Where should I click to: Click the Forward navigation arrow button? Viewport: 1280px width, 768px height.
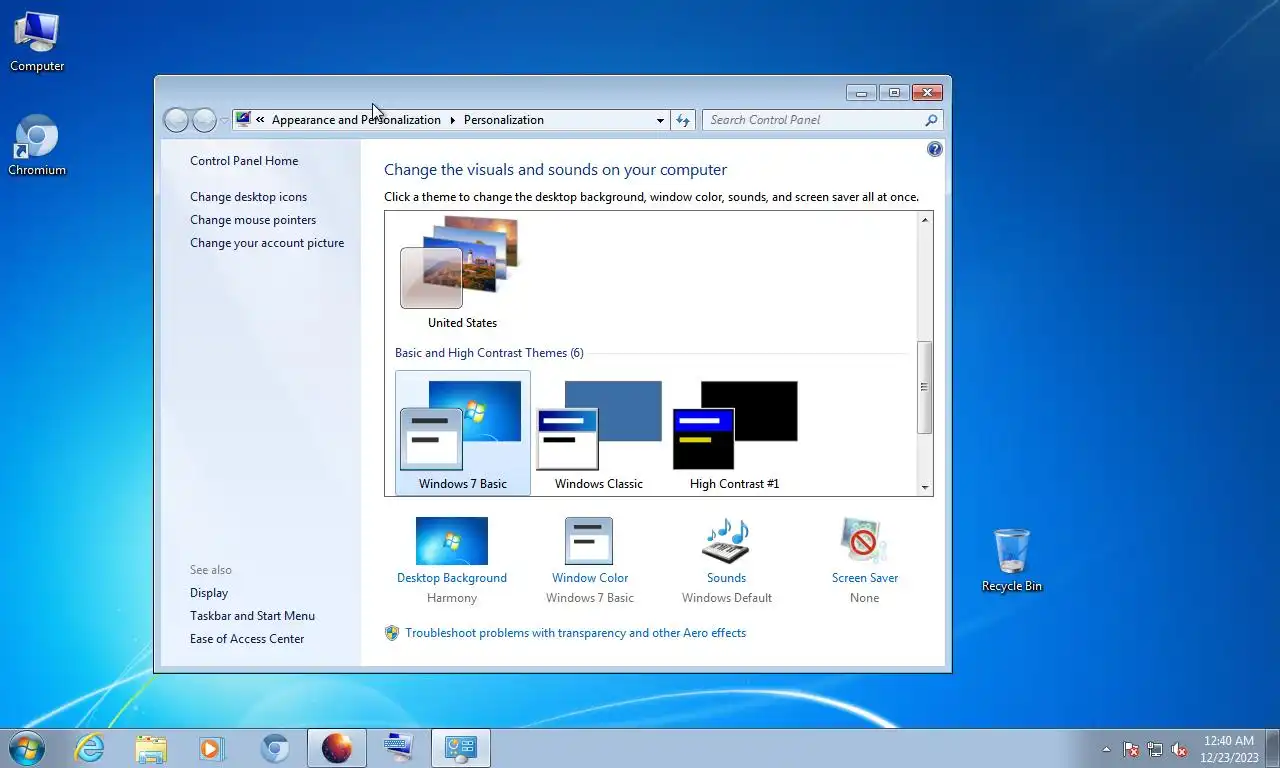click(204, 120)
